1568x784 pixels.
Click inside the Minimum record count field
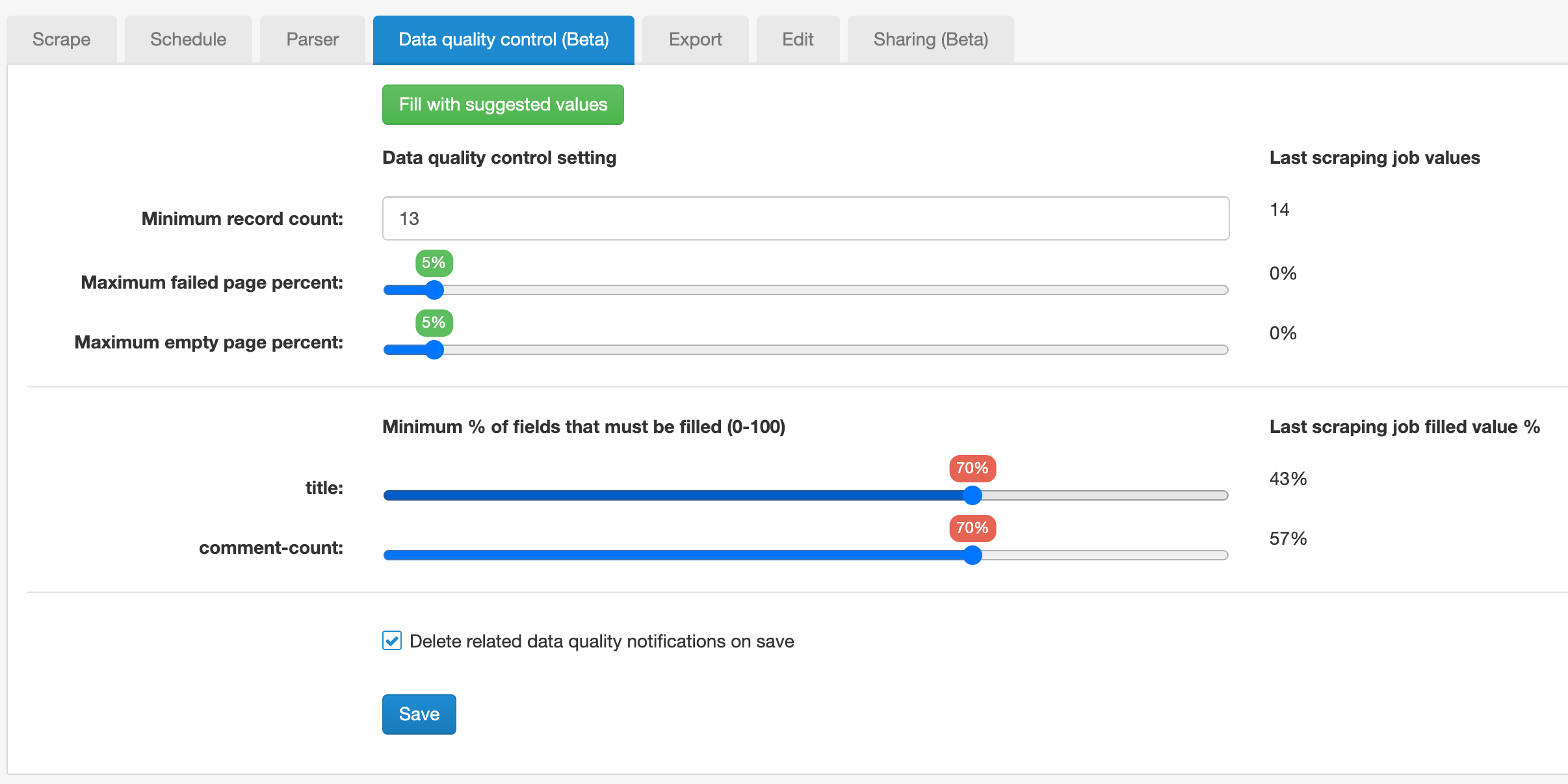(x=805, y=218)
